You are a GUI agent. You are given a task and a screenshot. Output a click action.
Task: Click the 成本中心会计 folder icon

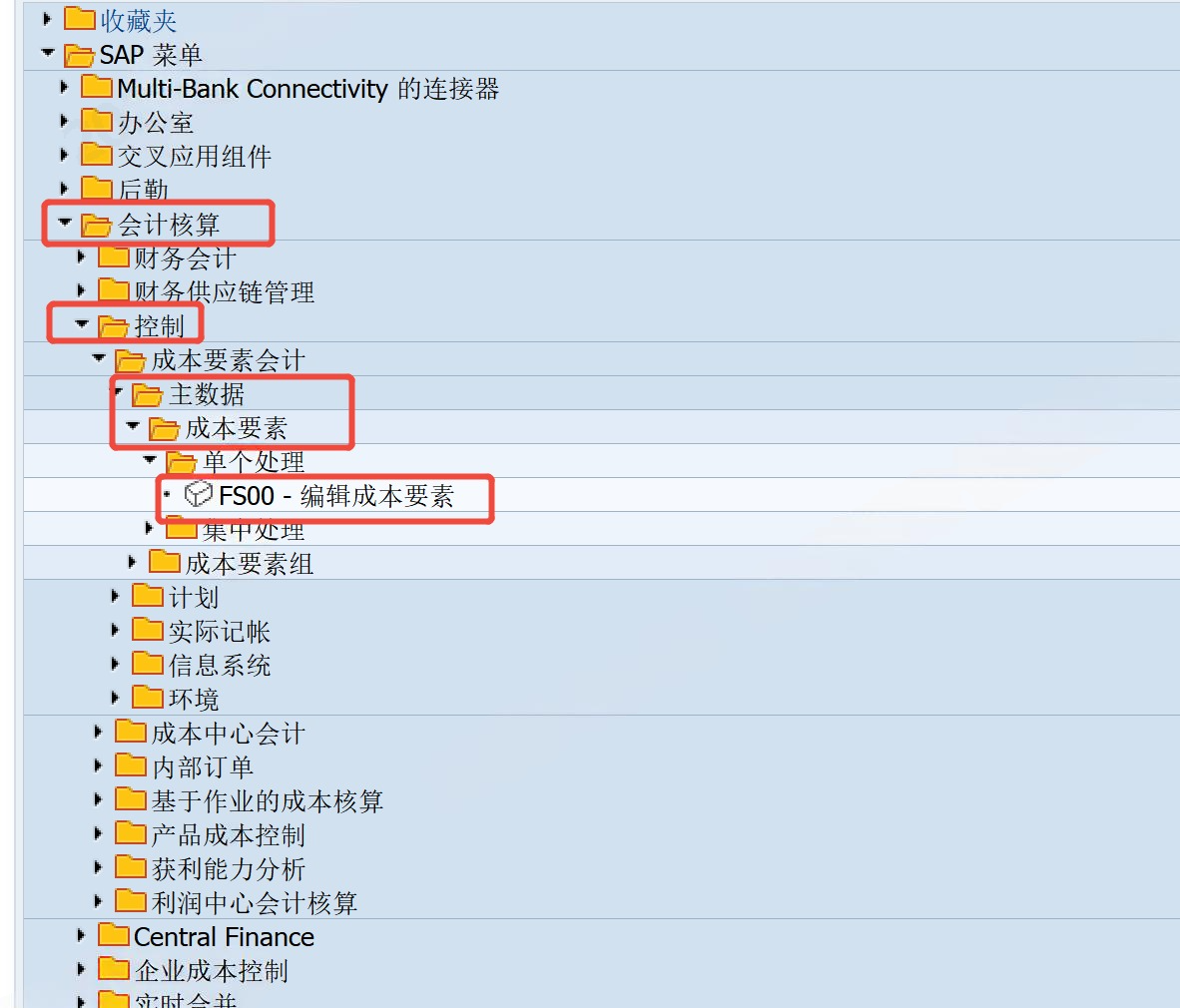(x=131, y=731)
